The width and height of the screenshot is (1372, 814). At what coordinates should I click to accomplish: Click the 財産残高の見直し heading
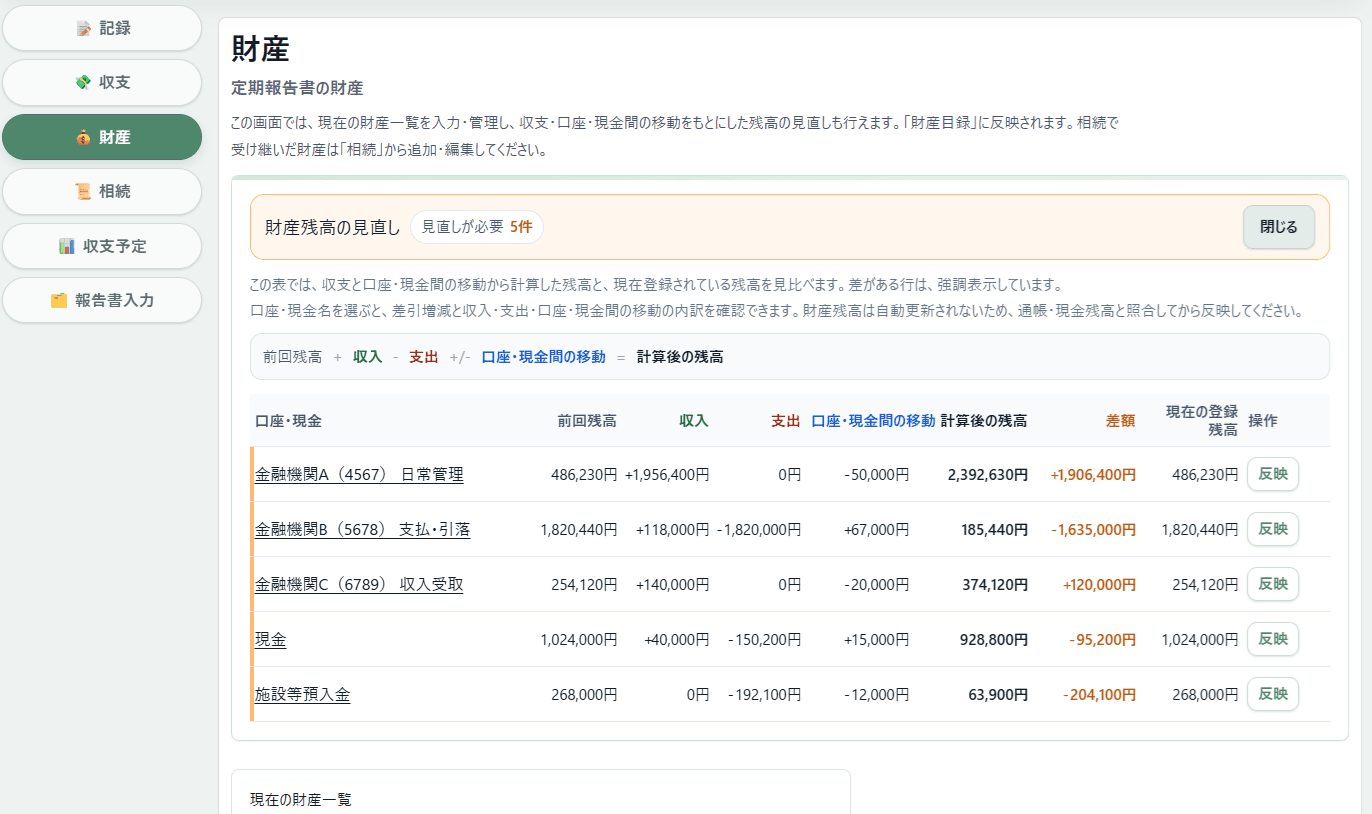coord(333,227)
